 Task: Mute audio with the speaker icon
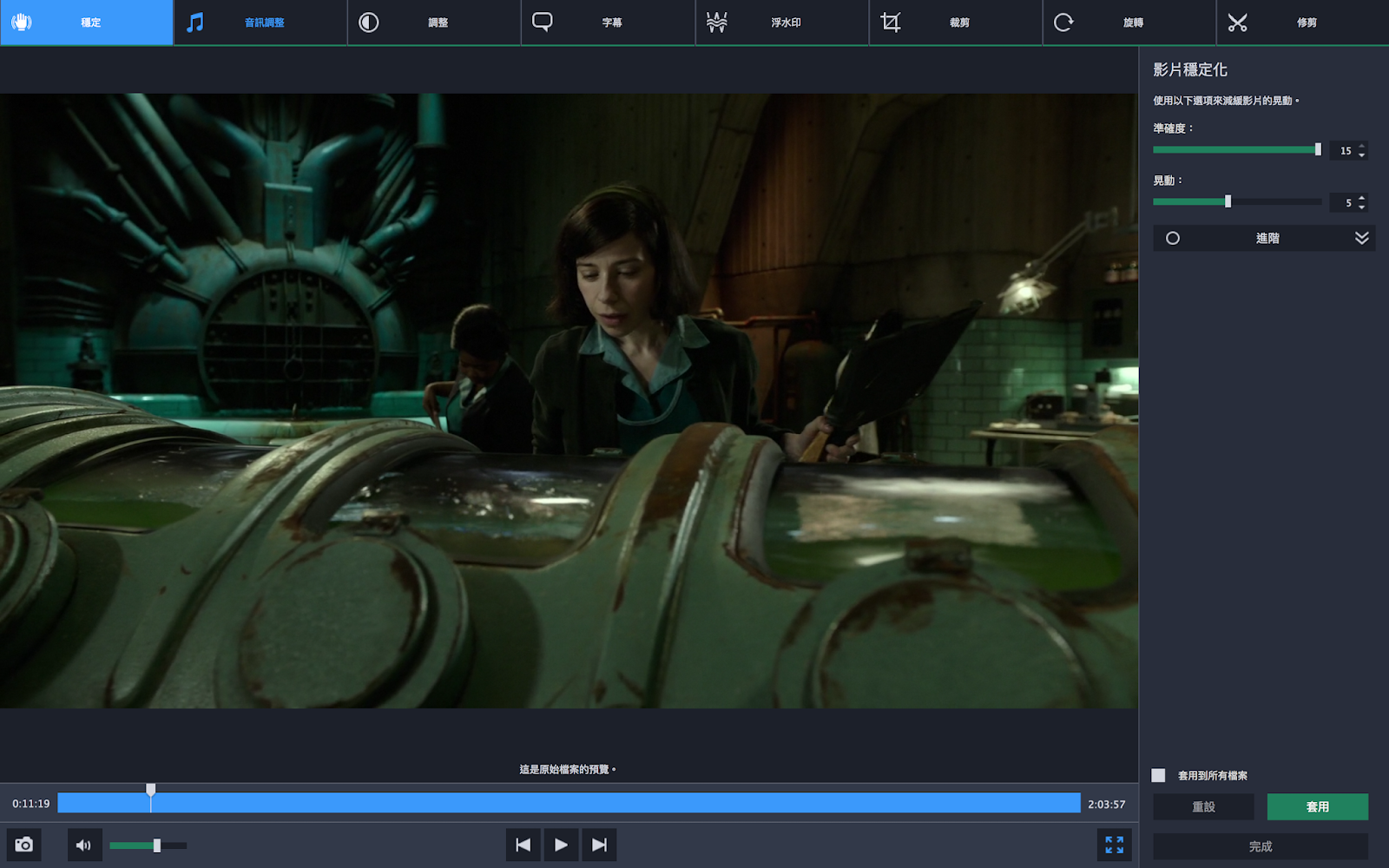(x=84, y=845)
